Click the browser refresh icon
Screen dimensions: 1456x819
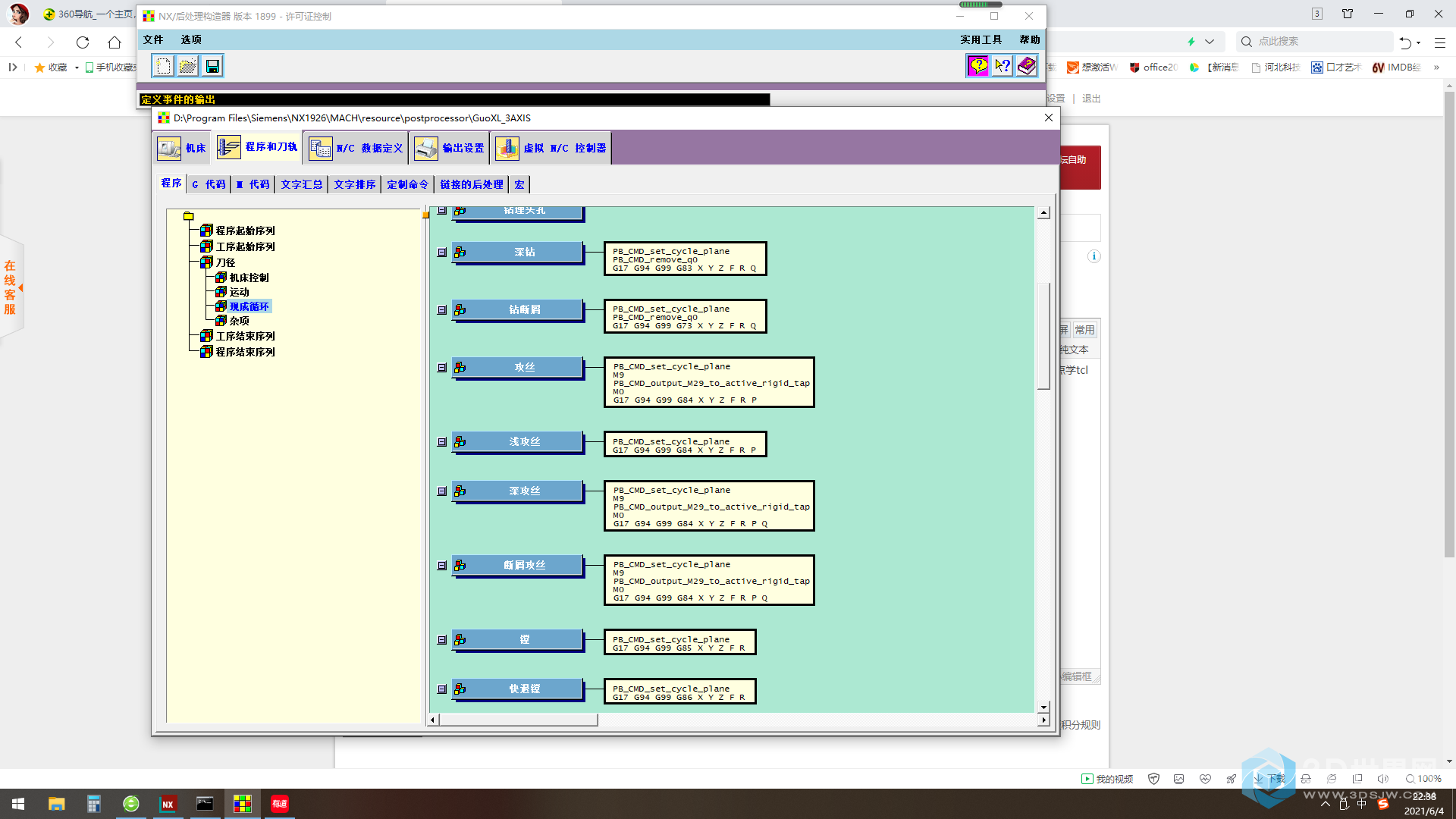pyautogui.click(x=83, y=42)
